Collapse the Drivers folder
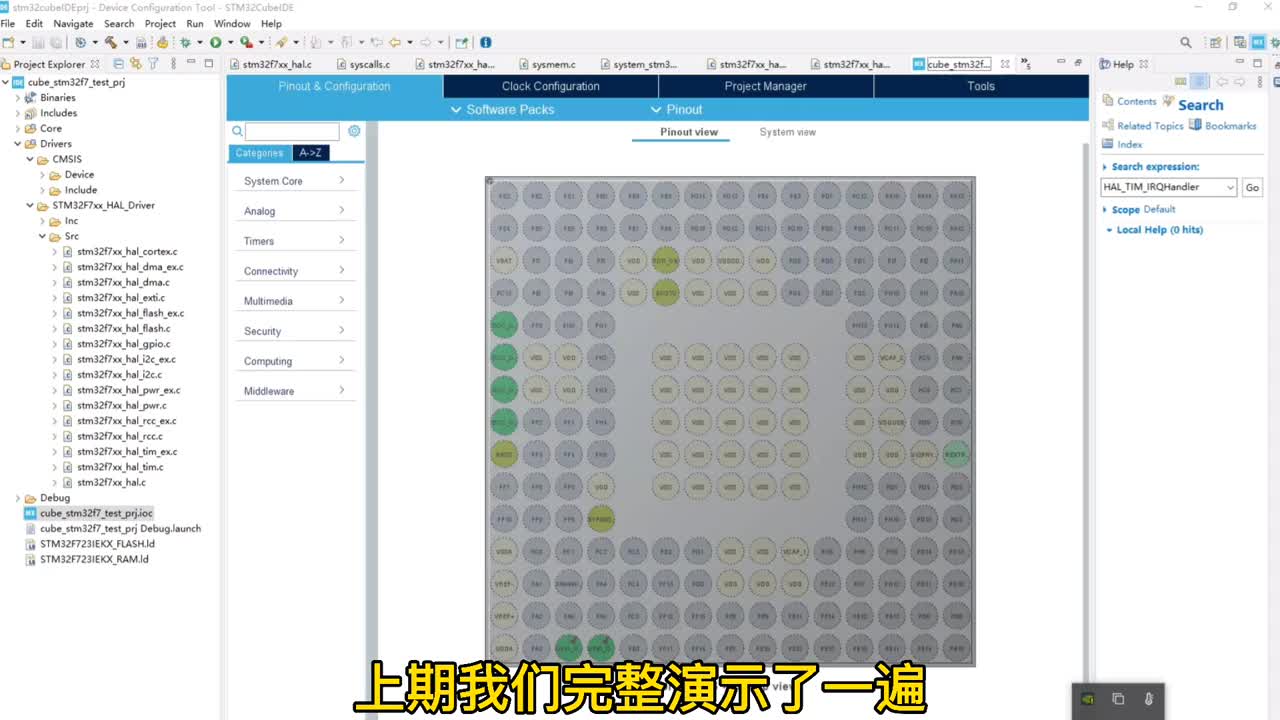 17,144
